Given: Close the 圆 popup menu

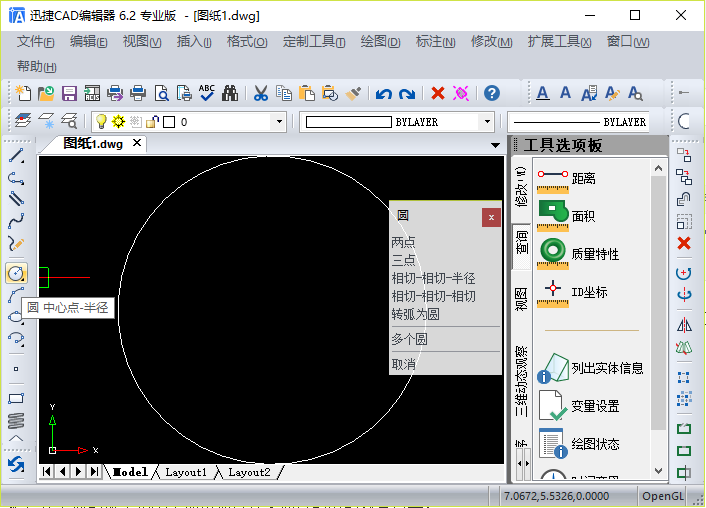Looking at the screenshot, I should (x=491, y=218).
